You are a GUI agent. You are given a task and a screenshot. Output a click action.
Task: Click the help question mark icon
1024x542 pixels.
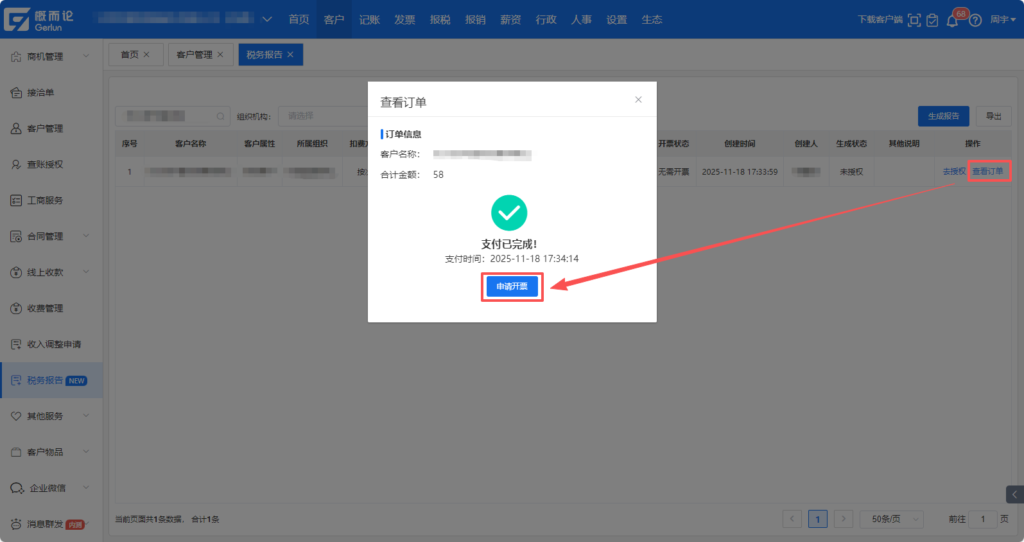[x=975, y=20]
